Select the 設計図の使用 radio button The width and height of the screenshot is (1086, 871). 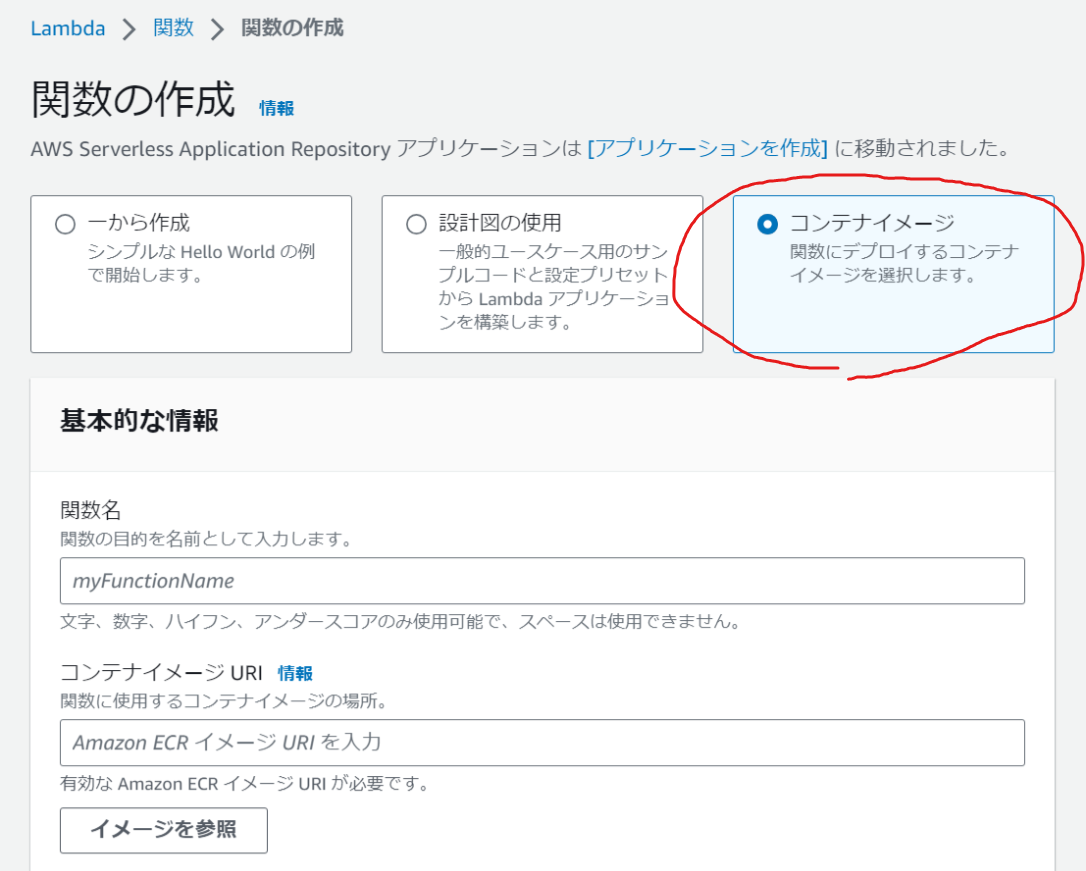(x=416, y=224)
